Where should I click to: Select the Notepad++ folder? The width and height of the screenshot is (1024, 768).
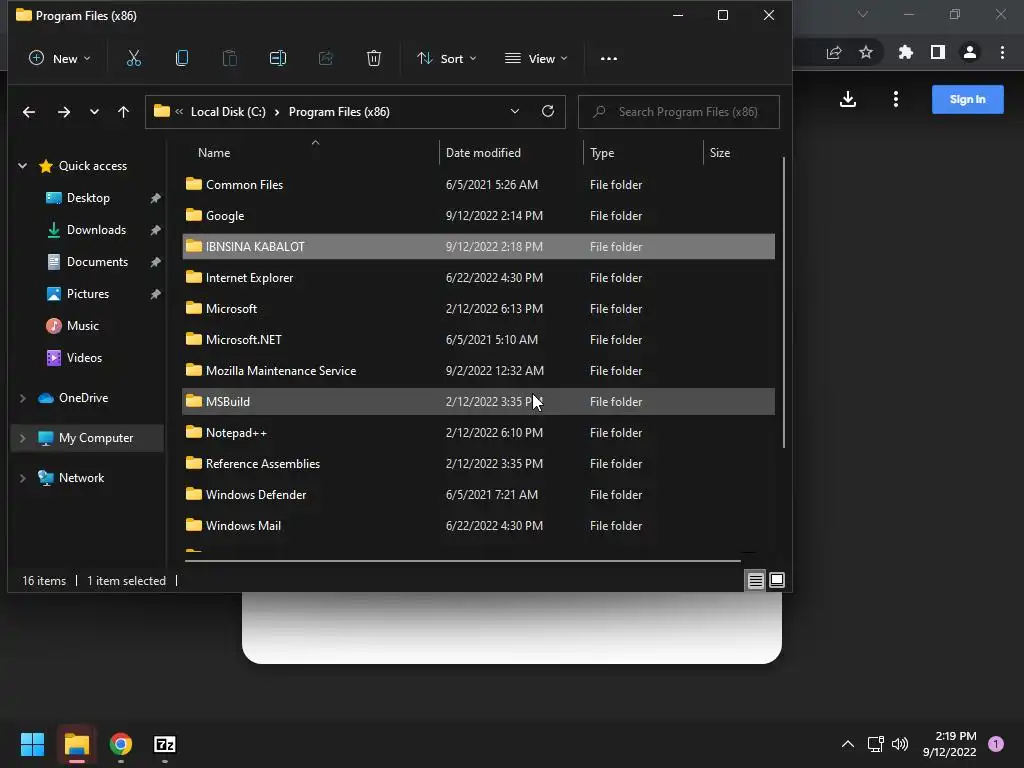[x=478, y=433]
